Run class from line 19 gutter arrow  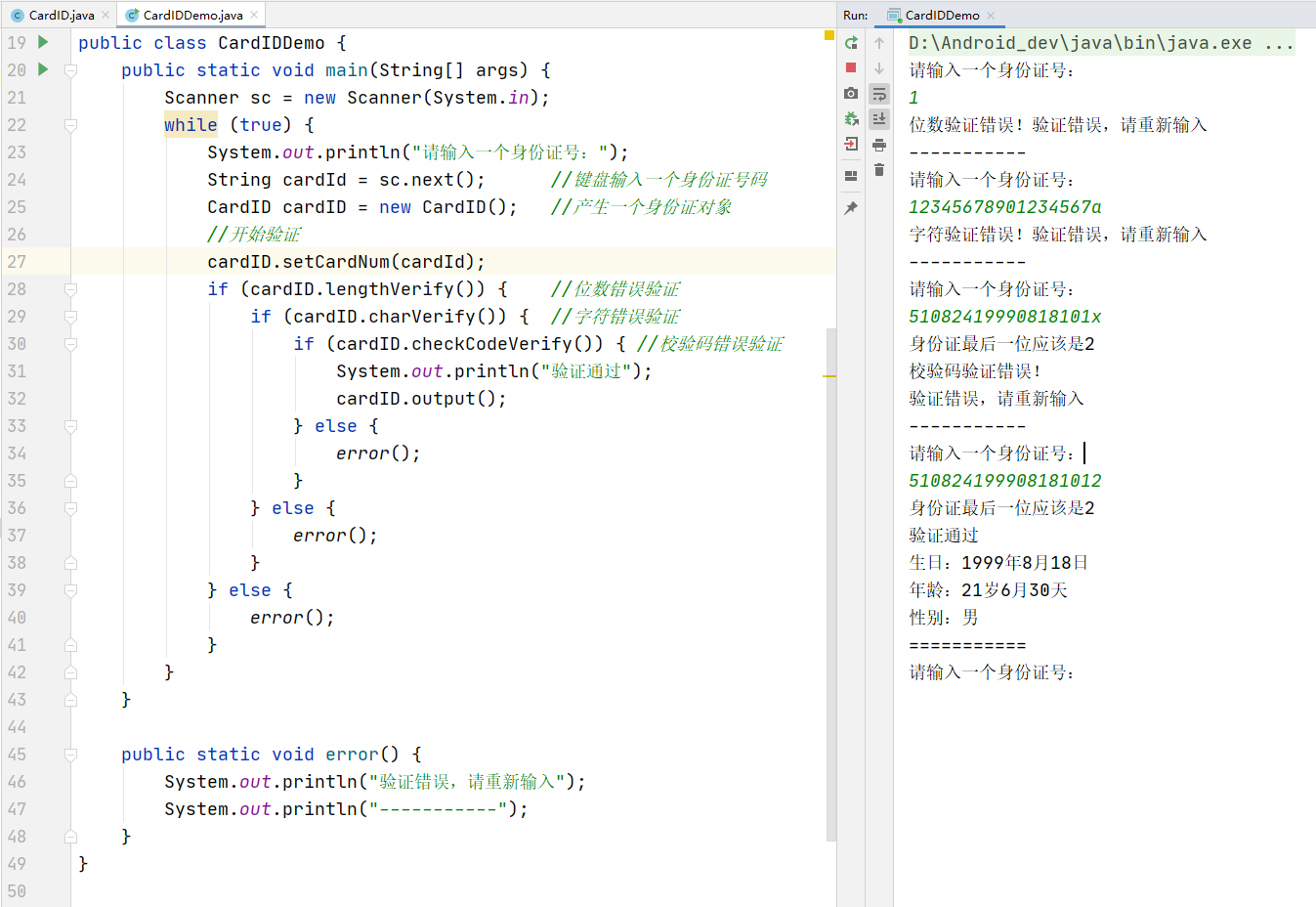pos(43,42)
